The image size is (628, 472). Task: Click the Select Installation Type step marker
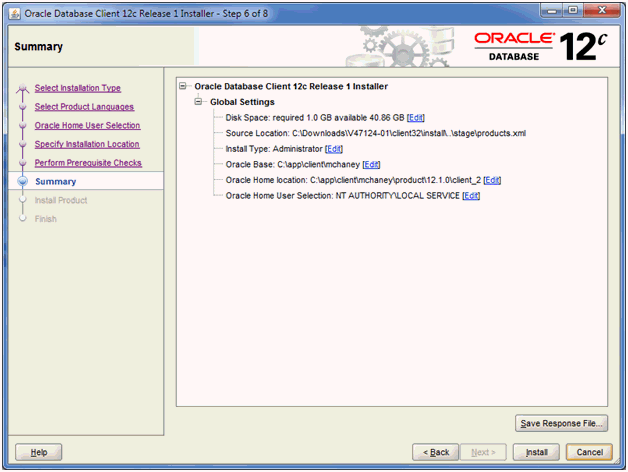click(x=23, y=88)
